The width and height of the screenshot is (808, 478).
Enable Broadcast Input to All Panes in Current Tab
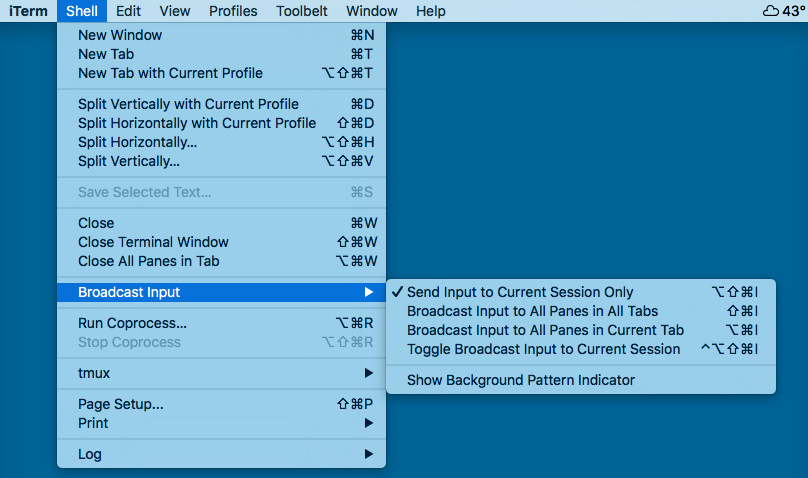581,330
